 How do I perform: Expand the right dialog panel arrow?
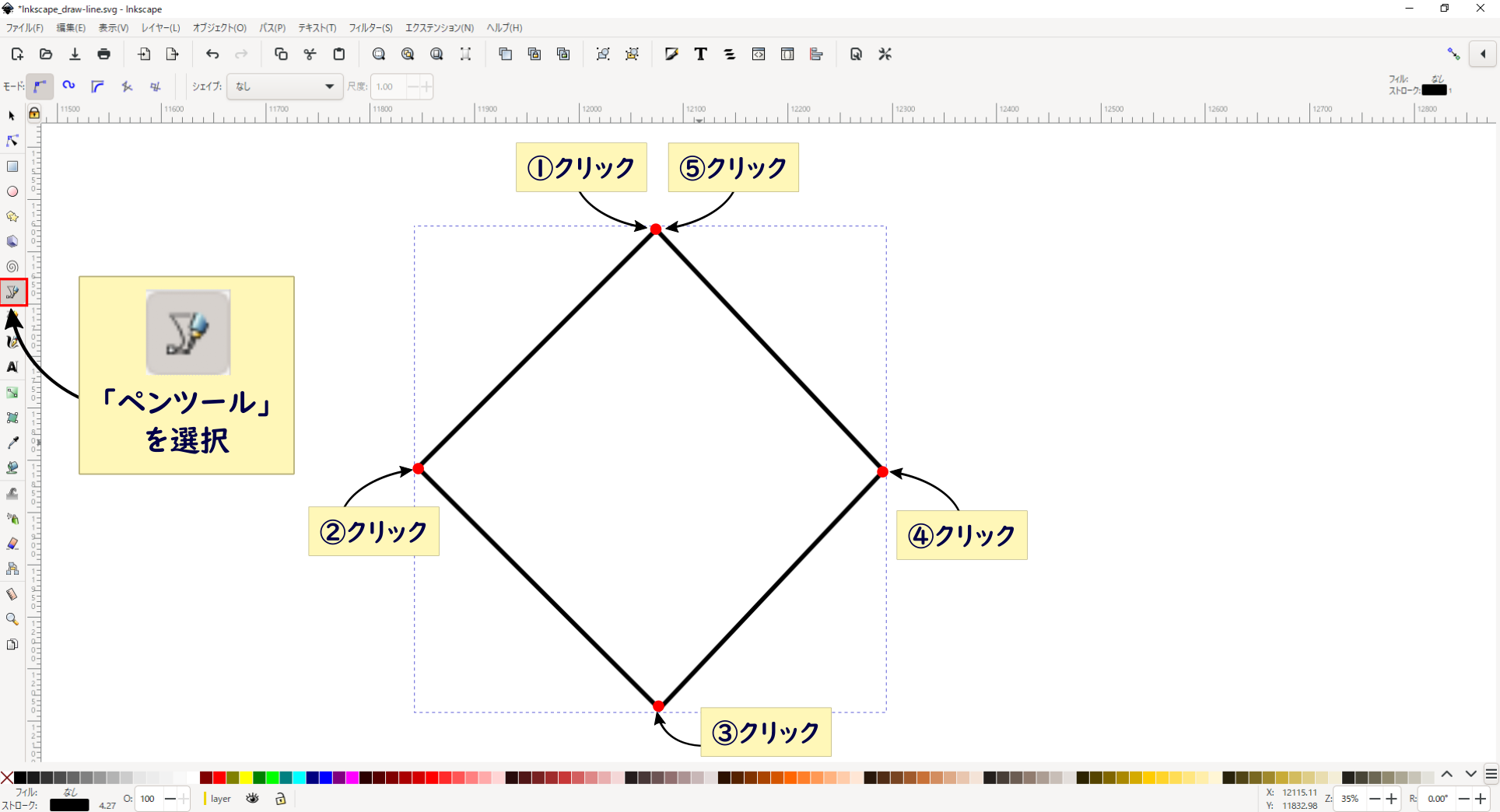point(1484,54)
